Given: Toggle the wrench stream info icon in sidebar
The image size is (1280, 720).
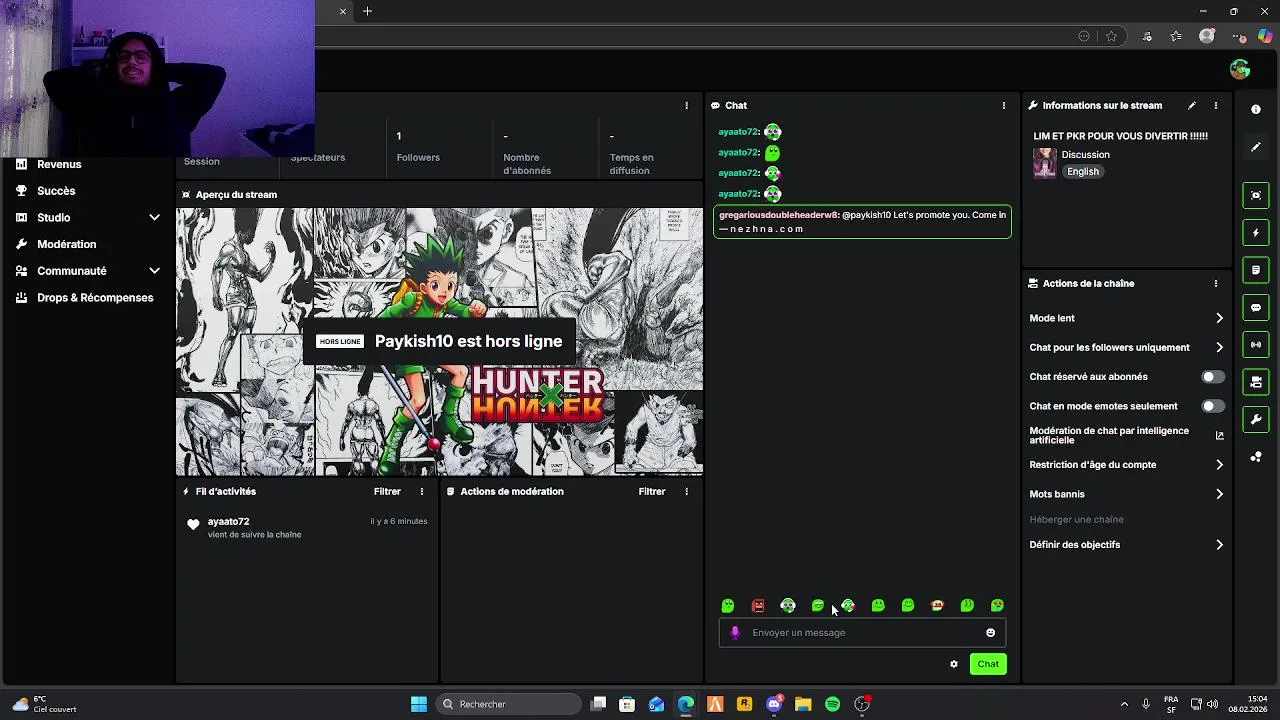Looking at the screenshot, I should (1256, 419).
